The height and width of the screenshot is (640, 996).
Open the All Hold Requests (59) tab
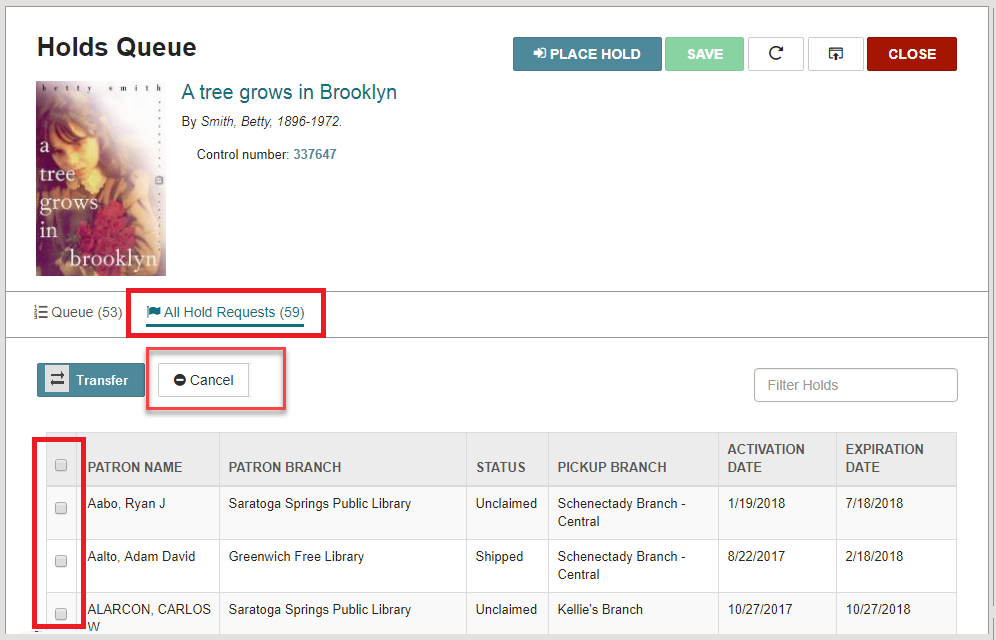(225, 312)
